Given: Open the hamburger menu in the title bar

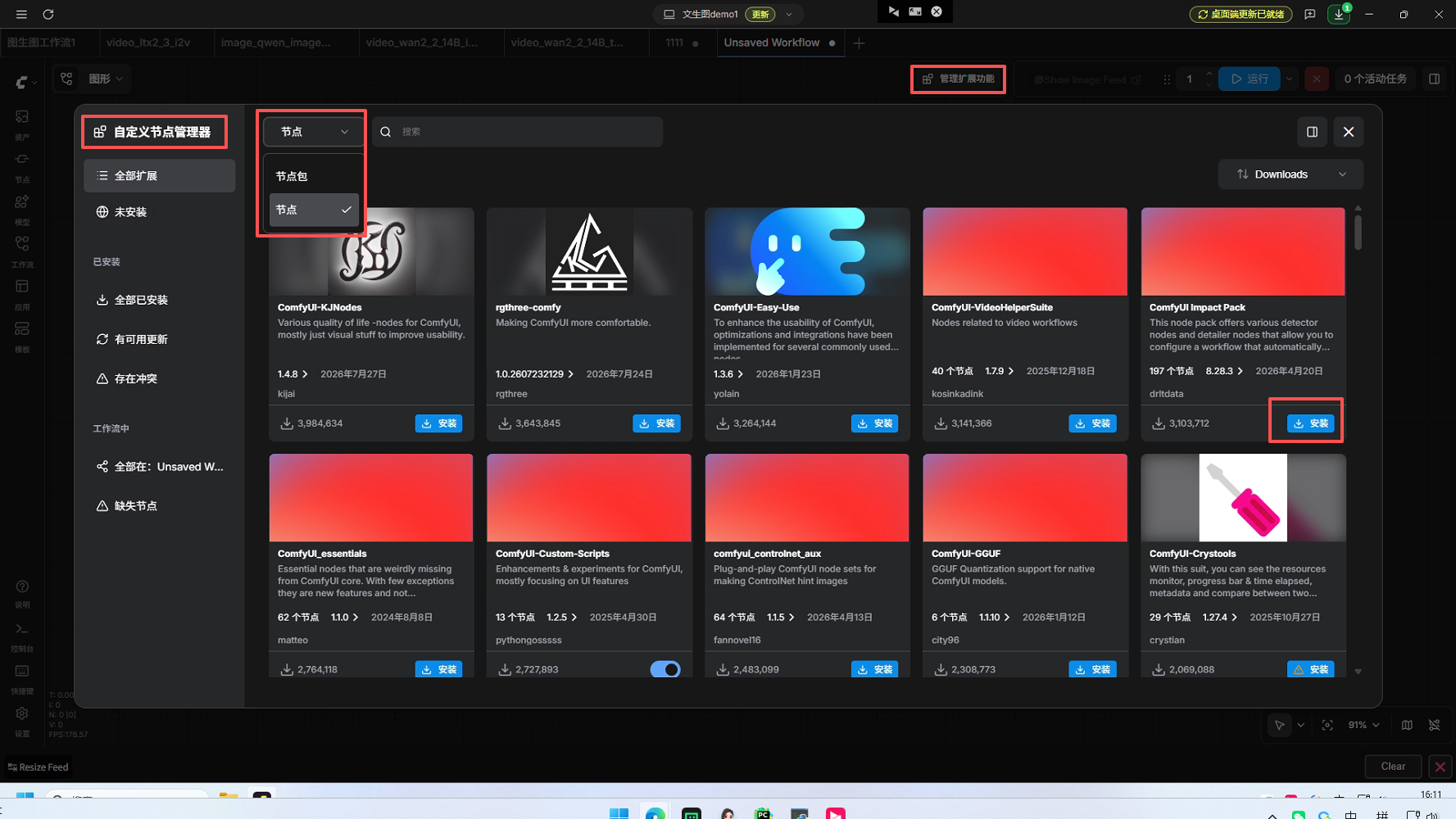Looking at the screenshot, I should 21,14.
